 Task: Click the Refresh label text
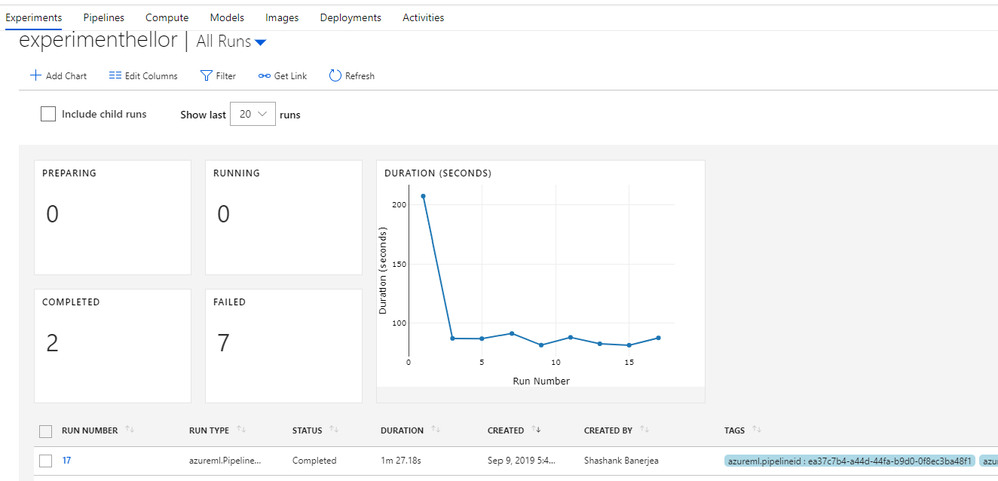pos(360,76)
